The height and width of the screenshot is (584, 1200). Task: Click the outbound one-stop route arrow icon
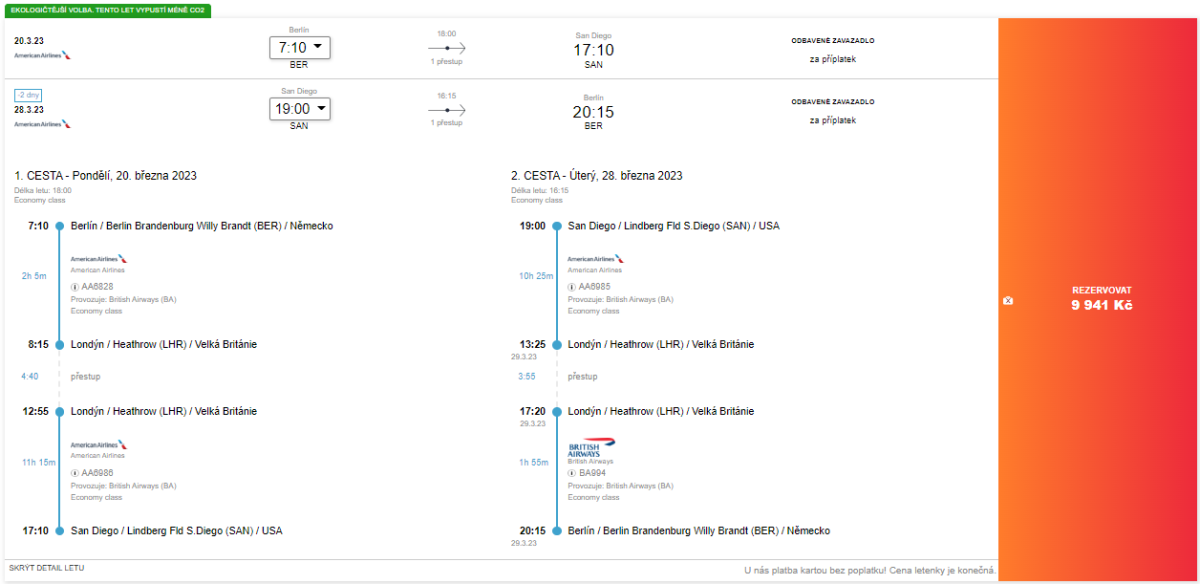tap(447, 48)
